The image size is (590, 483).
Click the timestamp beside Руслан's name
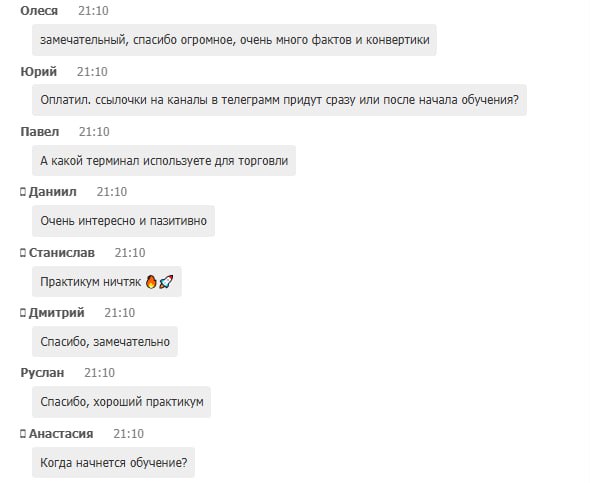(x=99, y=373)
